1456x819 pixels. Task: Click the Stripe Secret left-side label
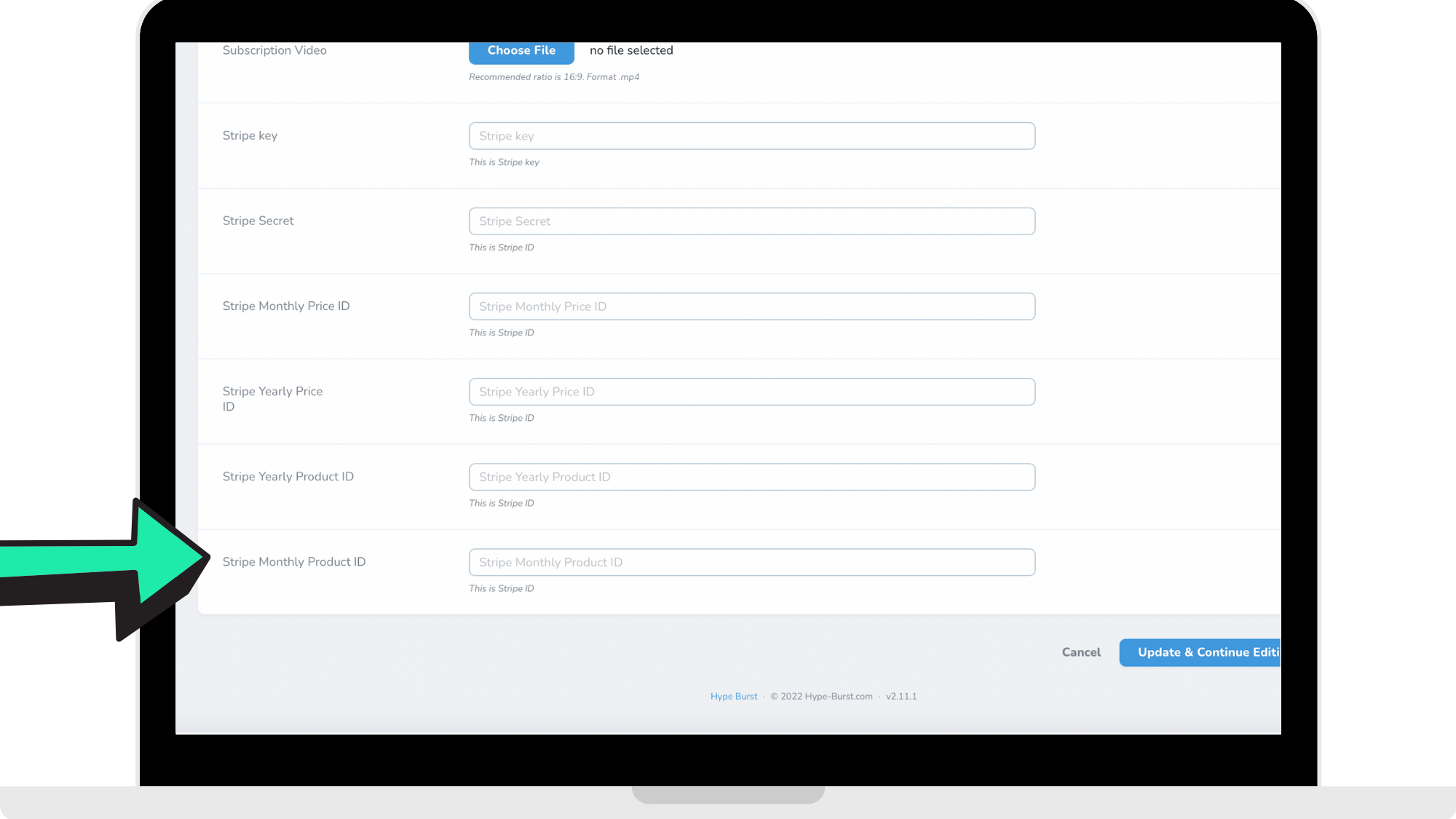click(258, 221)
